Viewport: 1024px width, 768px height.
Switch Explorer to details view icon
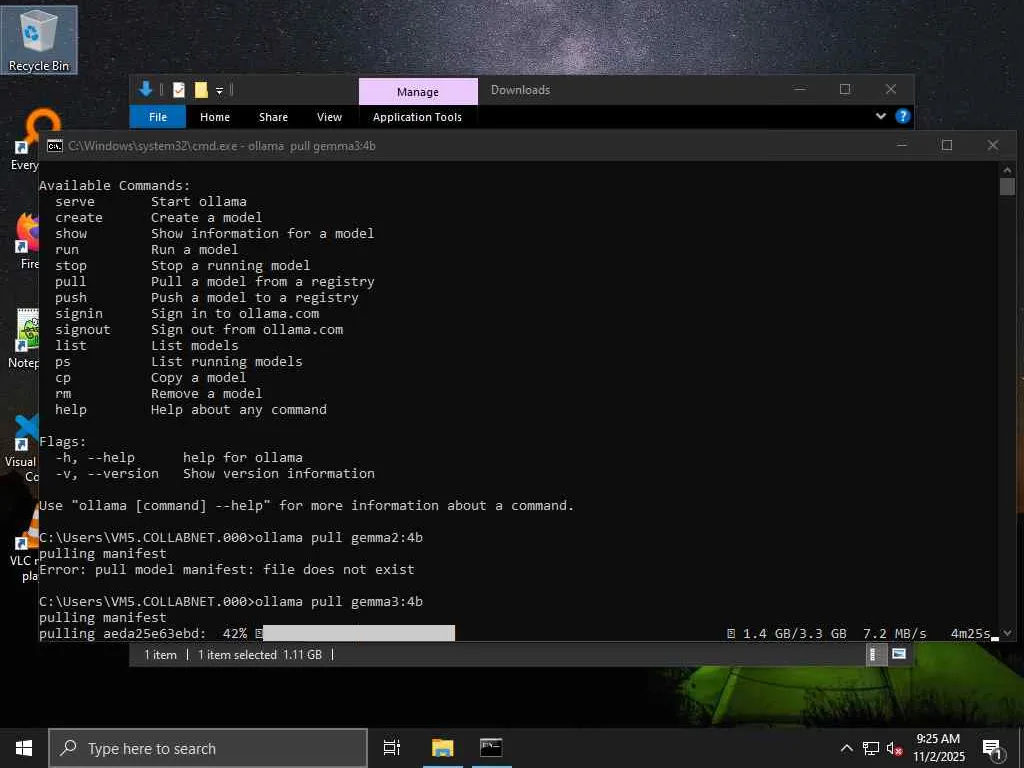pos(876,654)
